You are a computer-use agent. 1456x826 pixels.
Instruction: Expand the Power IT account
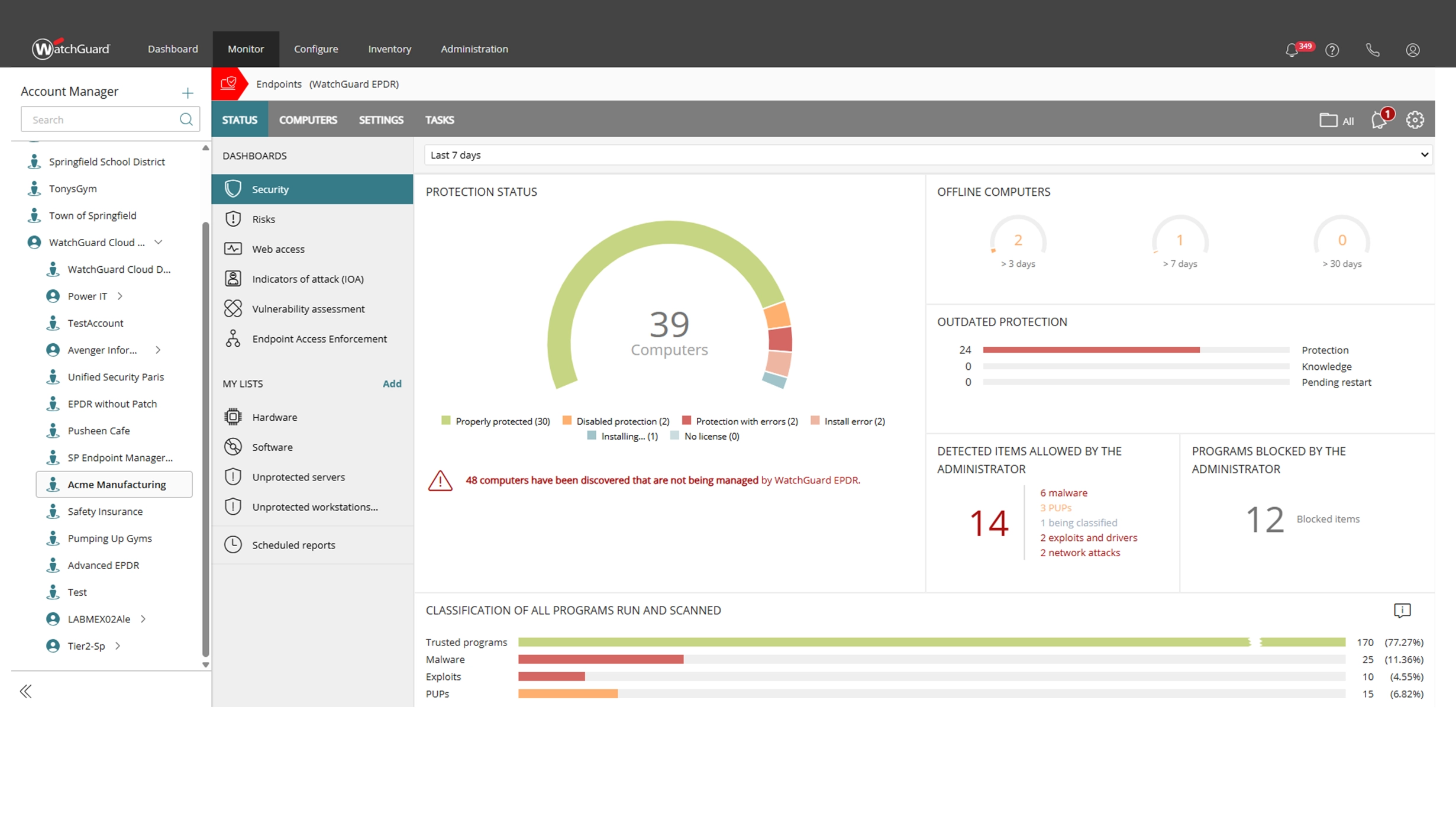[x=120, y=296]
